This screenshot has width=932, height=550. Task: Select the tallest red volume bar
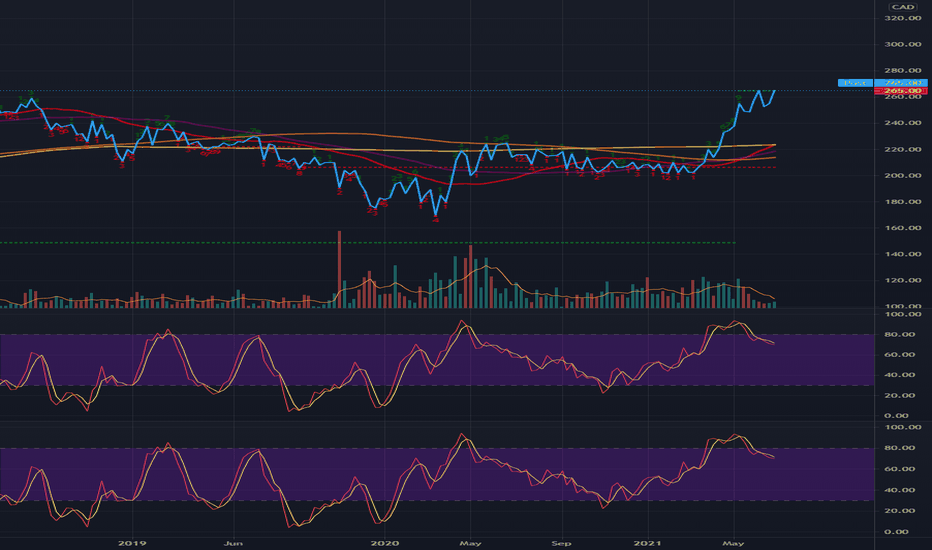tap(339, 269)
